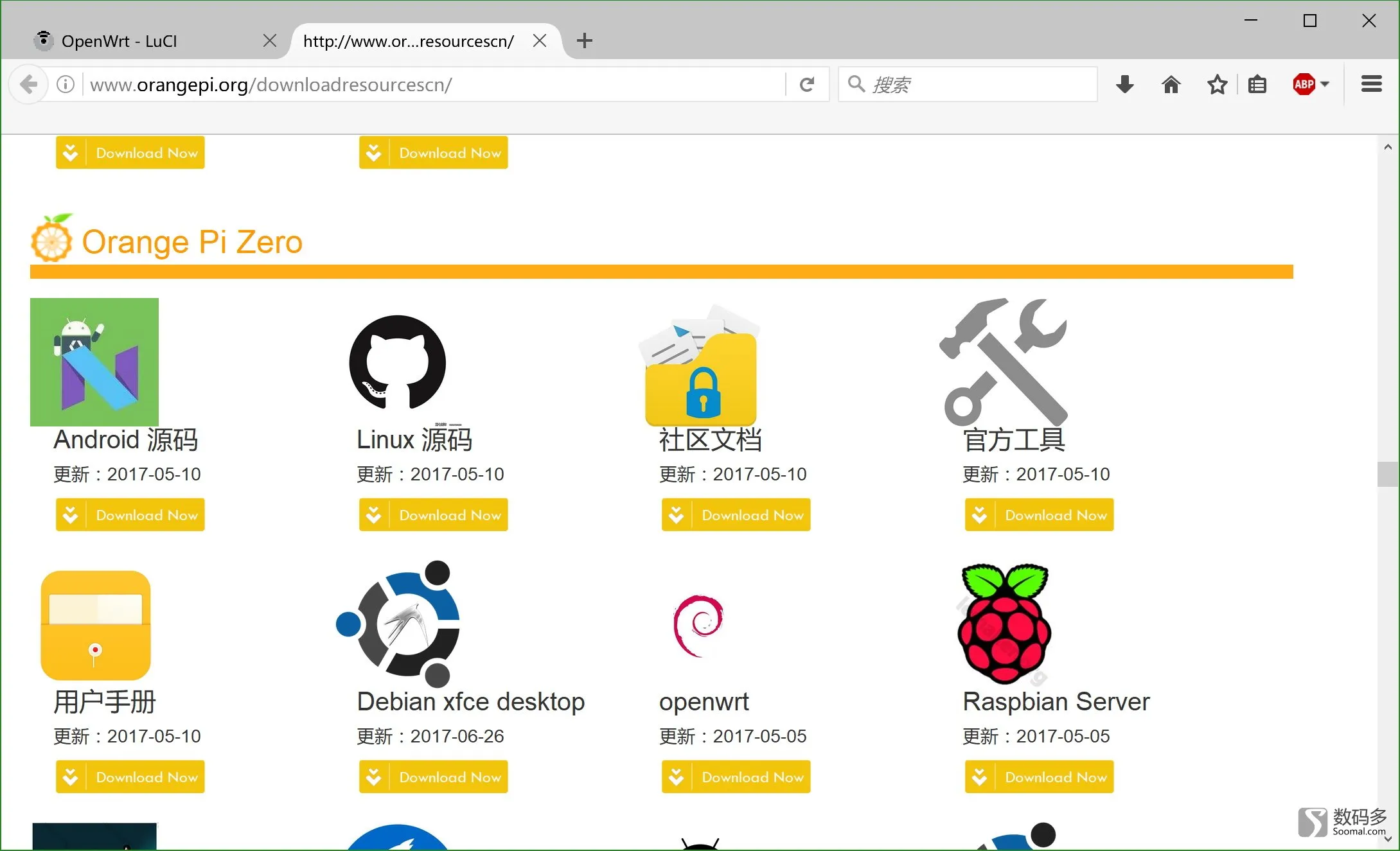The image size is (1400, 851).
Task: Click the hammer and wrench tools icon
Action: pyautogui.click(x=1004, y=362)
